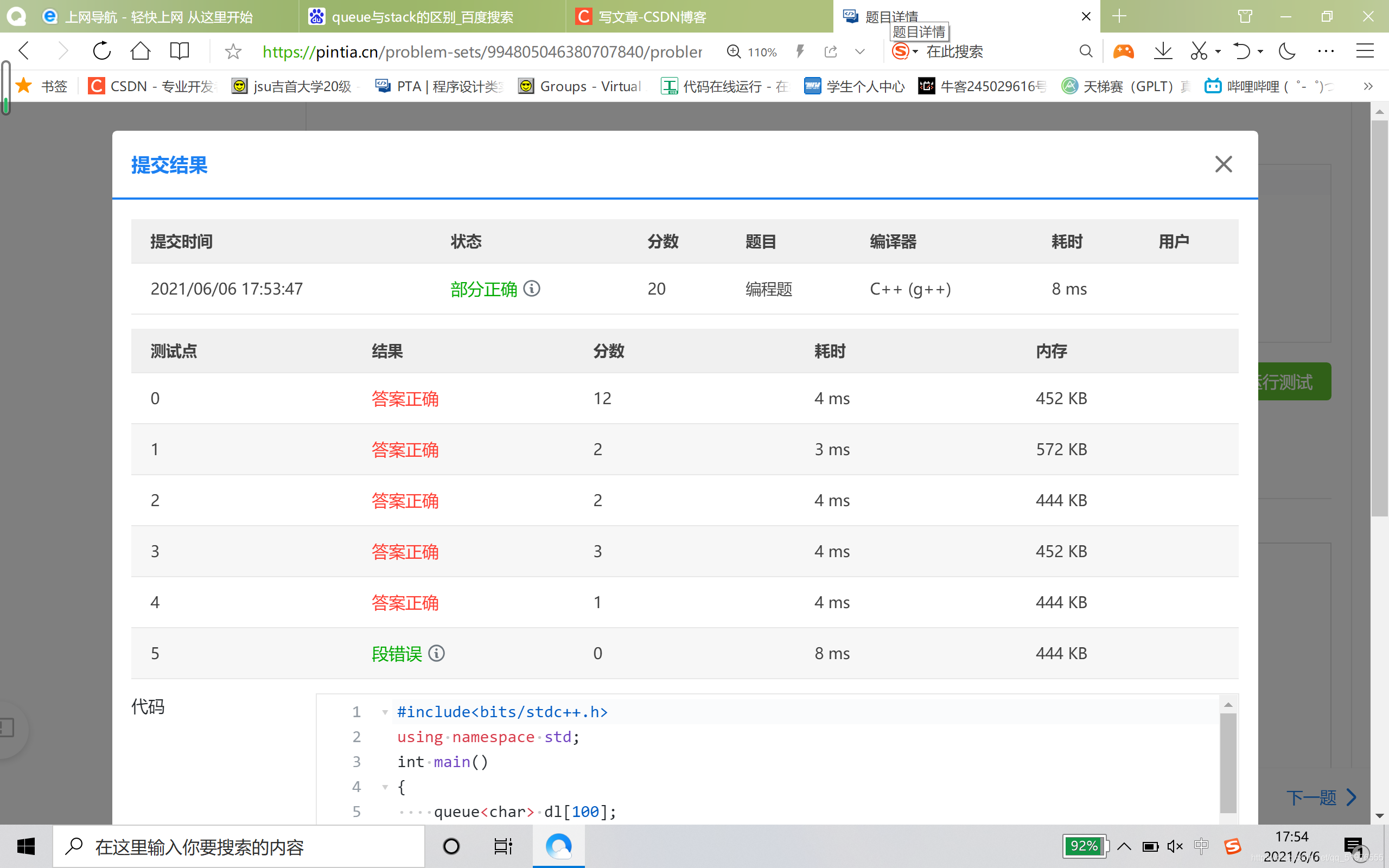Bookmark this page with star icon
The width and height of the screenshot is (1389, 868).
[233, 52]
